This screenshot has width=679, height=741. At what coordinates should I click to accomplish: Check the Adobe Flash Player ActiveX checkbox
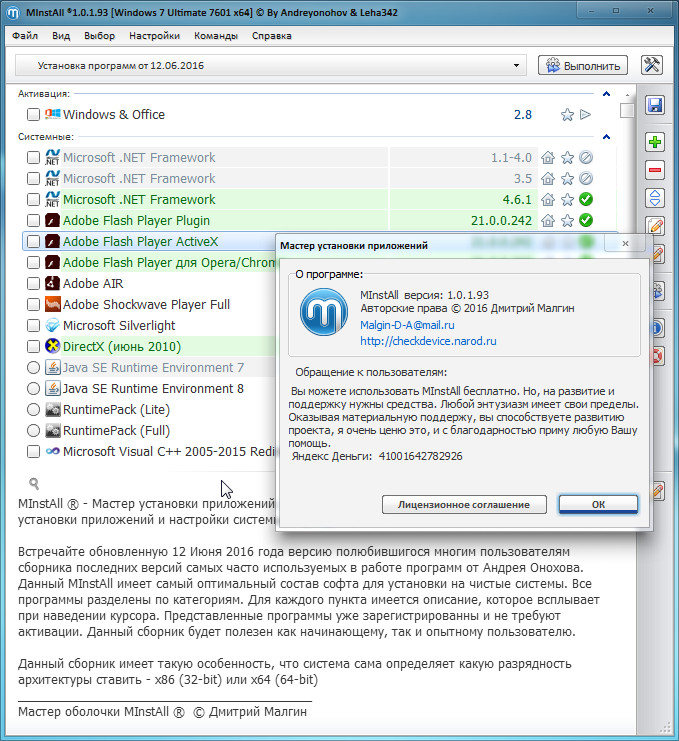click(x=33, y=241)
